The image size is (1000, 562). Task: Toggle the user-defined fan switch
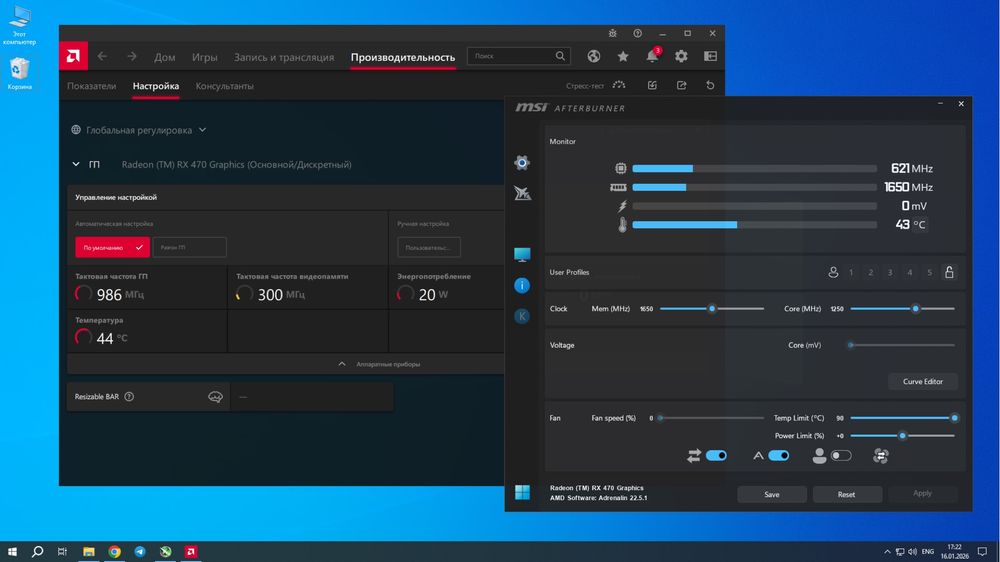pos(841,455)
